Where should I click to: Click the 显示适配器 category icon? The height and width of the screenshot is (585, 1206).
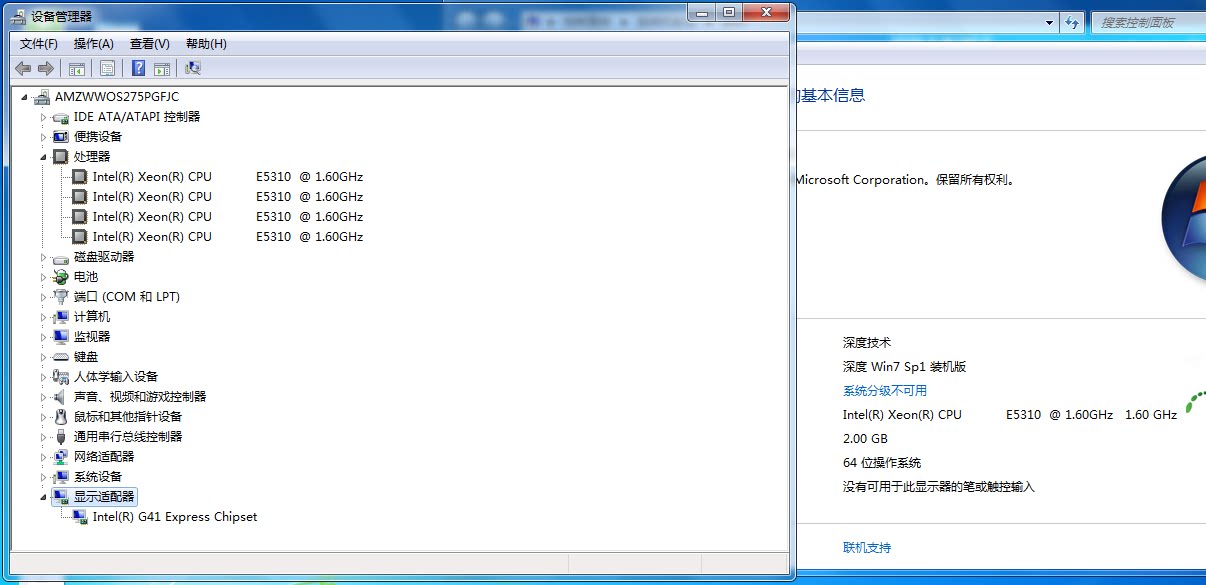[61, 497]
